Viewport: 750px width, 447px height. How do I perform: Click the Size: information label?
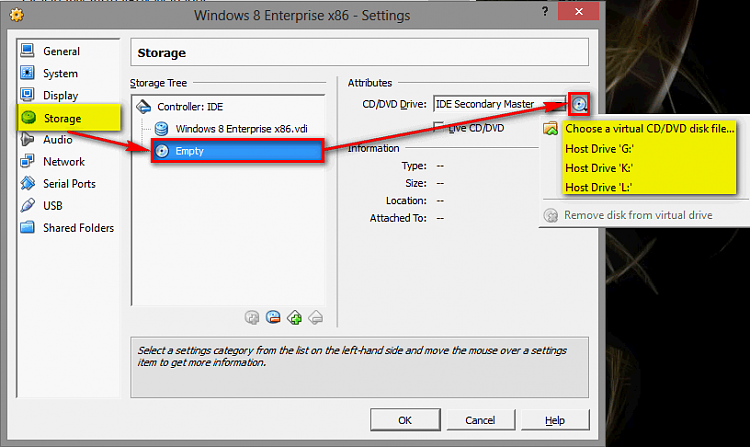pyautogui.click(x=416, y=183)
